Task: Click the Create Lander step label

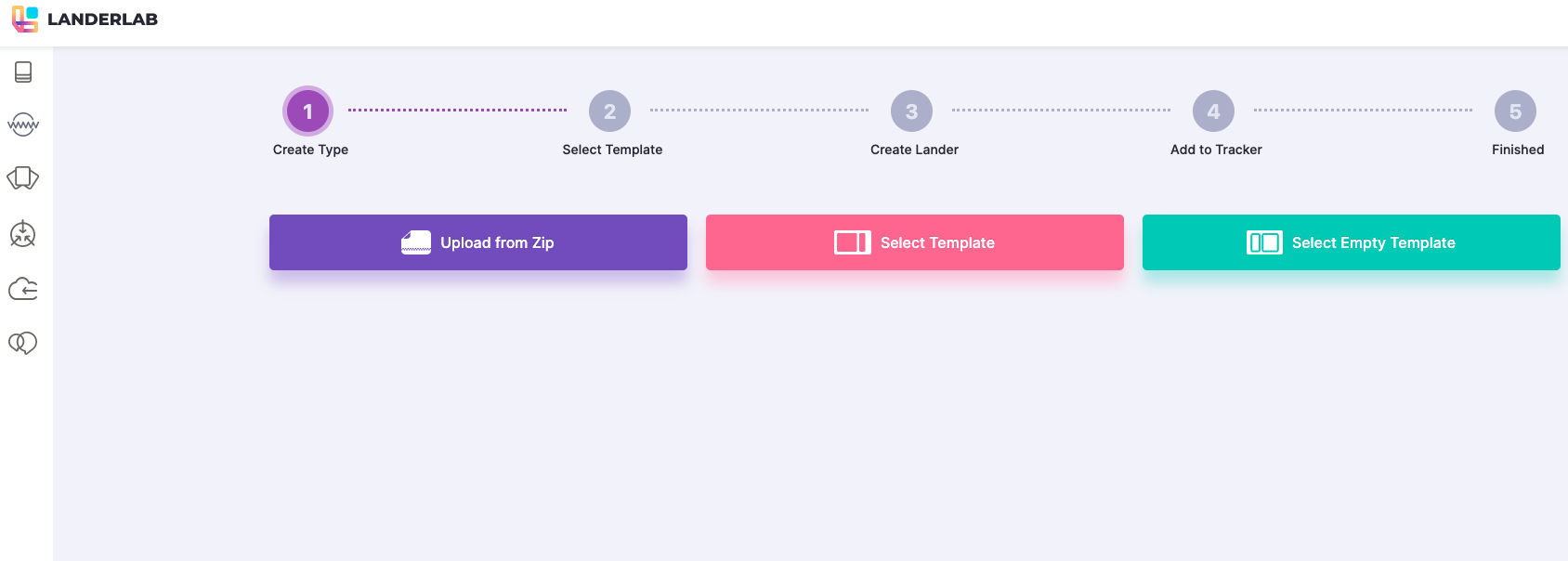Action: pyautogui.click(x=914, y=150)
